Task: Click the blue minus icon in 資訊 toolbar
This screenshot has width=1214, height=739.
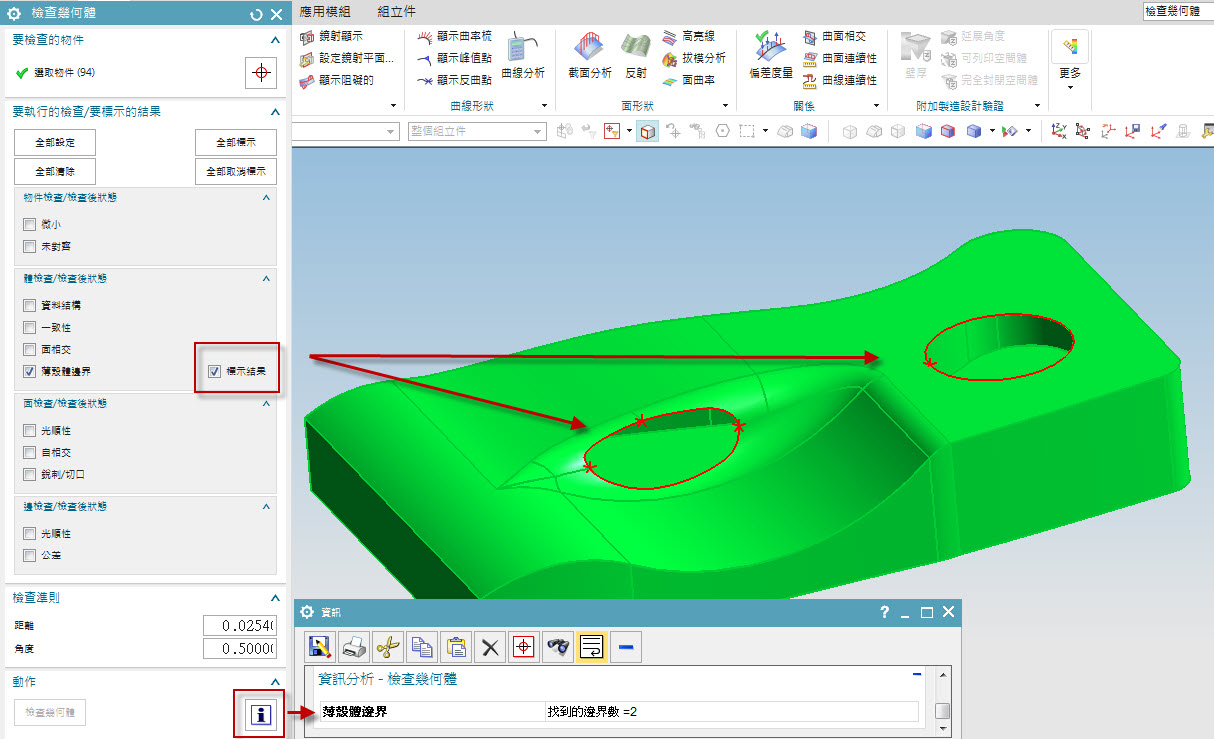Action: [626, 647]
